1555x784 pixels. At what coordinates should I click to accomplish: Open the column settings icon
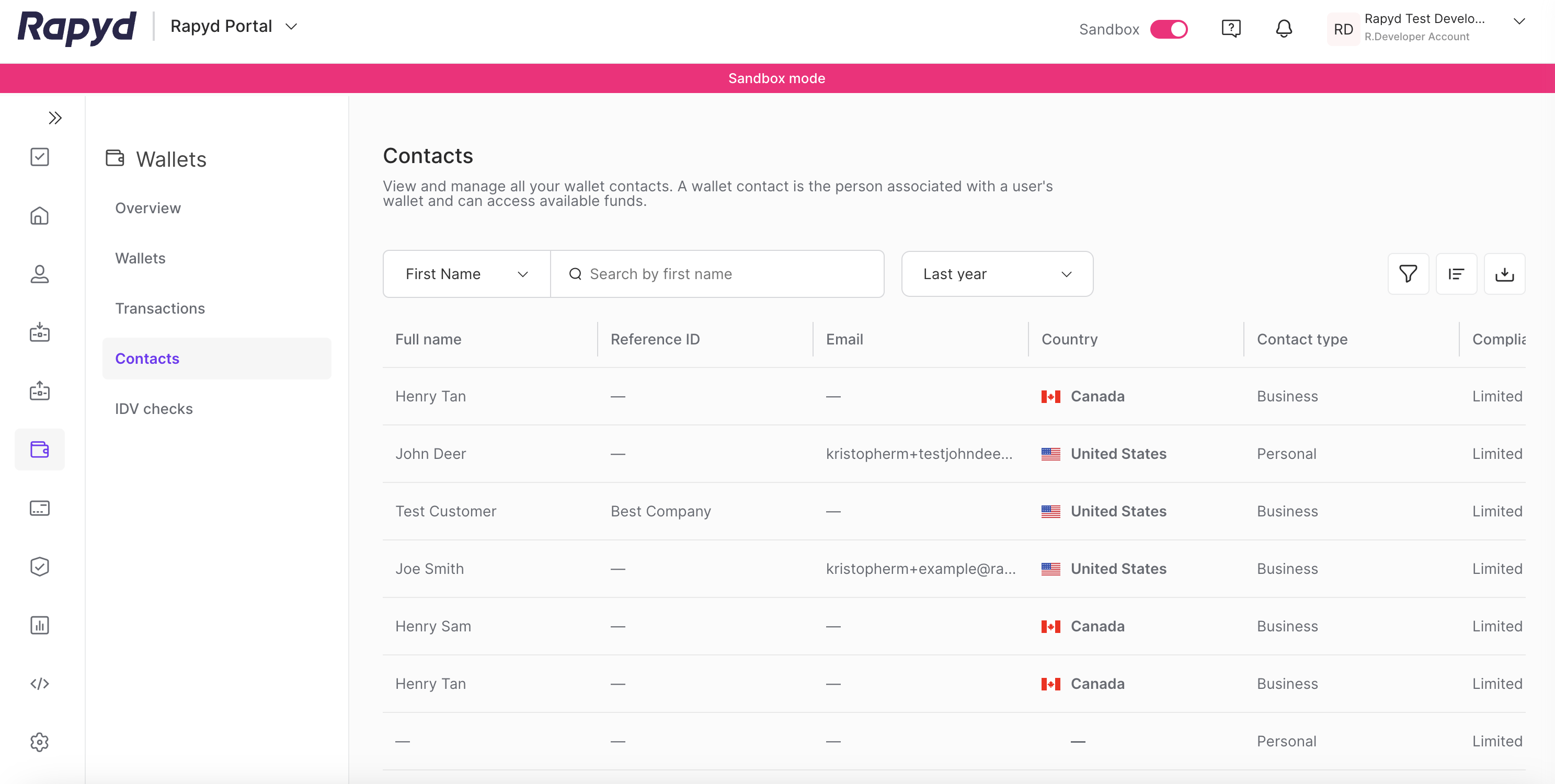(x=1456, y=274)
